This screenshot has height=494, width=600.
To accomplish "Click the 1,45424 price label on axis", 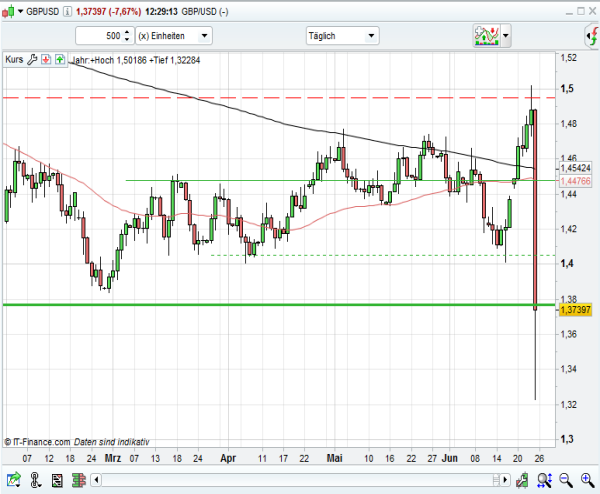I will click(x=576, y=168).
